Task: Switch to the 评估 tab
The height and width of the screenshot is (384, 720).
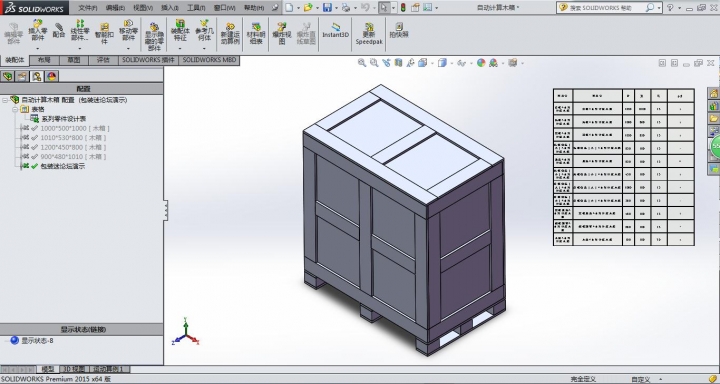Action: pos(103,60)
